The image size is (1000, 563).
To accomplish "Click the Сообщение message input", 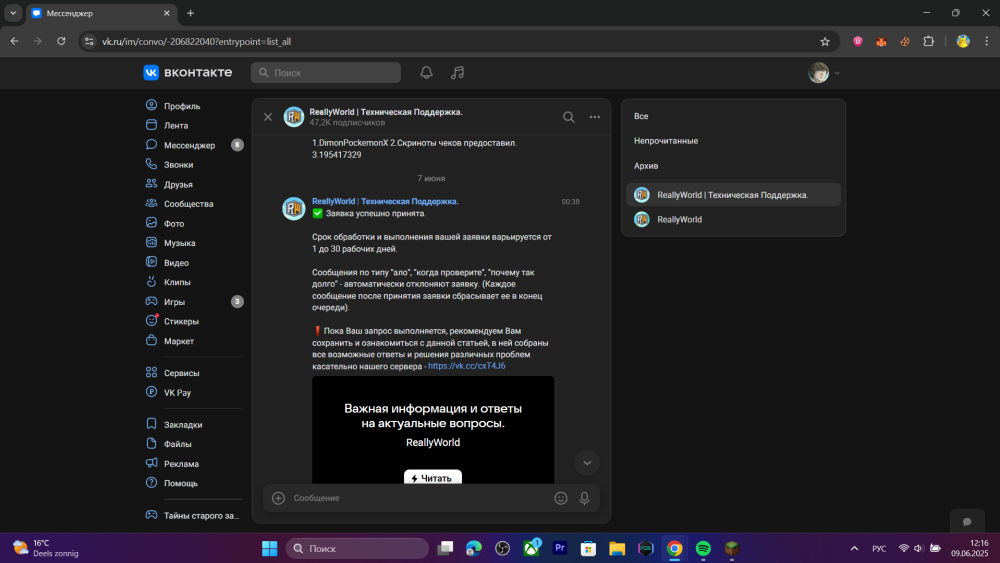I will coord(420,498).
